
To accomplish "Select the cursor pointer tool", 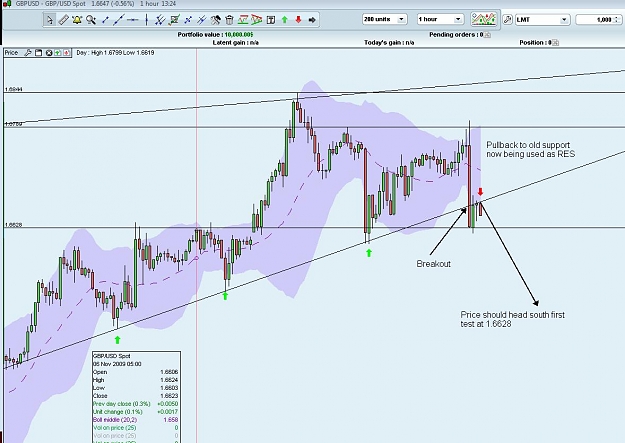I will 50,20.
